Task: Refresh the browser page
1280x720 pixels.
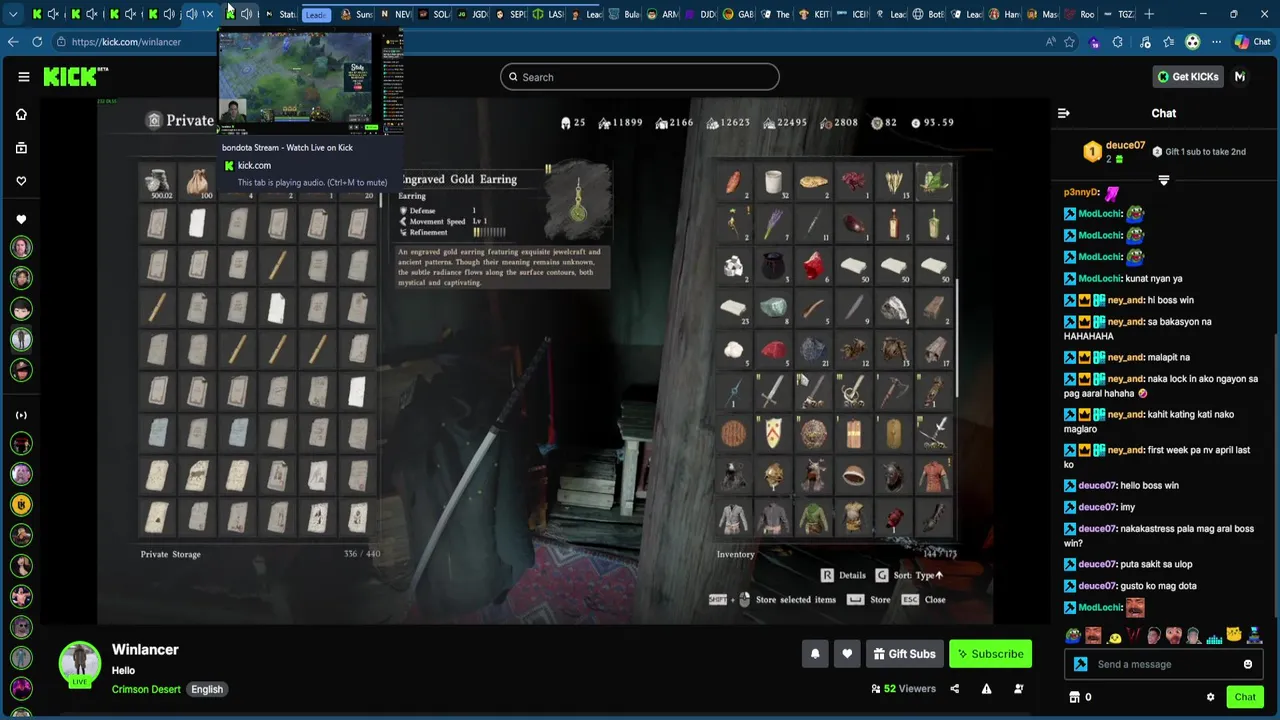Action: point(37,42)
